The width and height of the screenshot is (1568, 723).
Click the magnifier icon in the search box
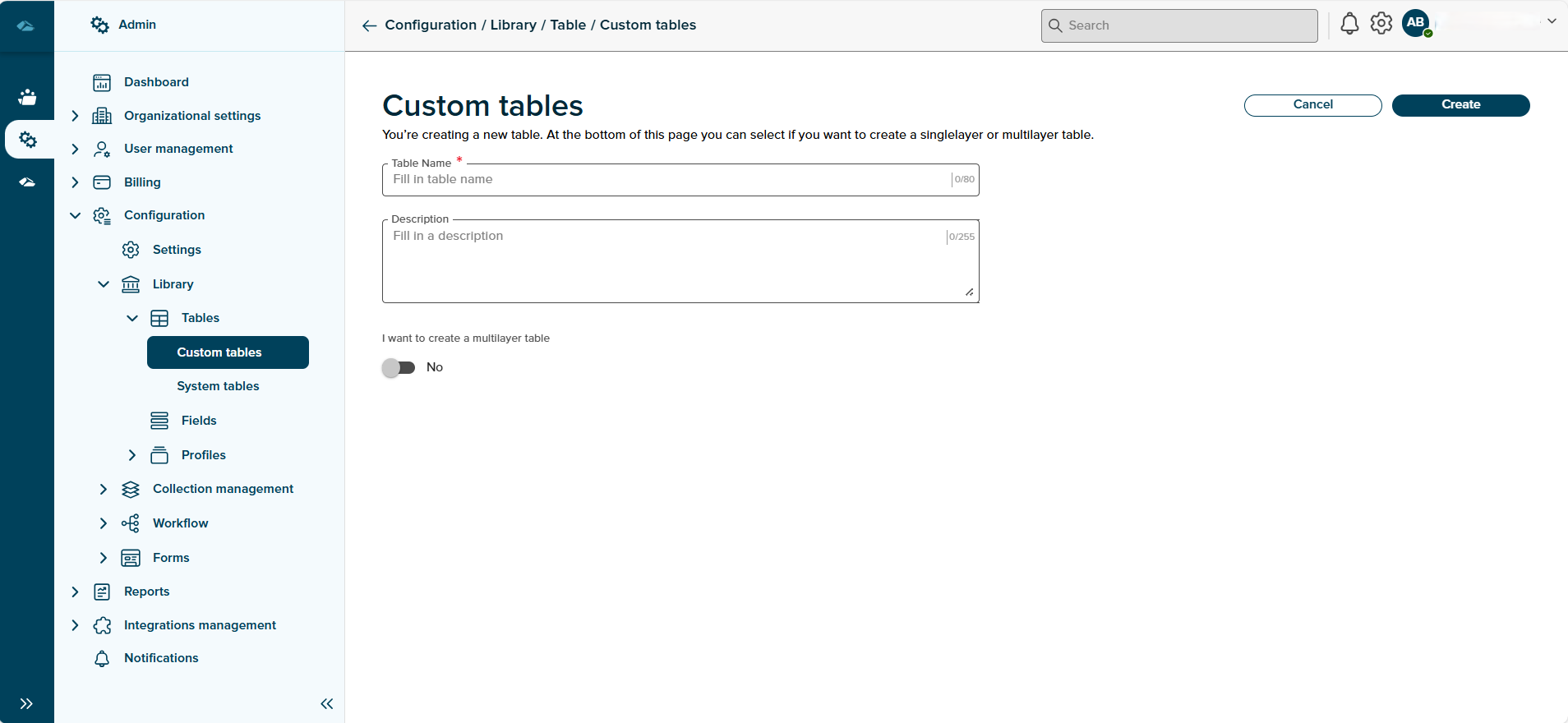1055,25
